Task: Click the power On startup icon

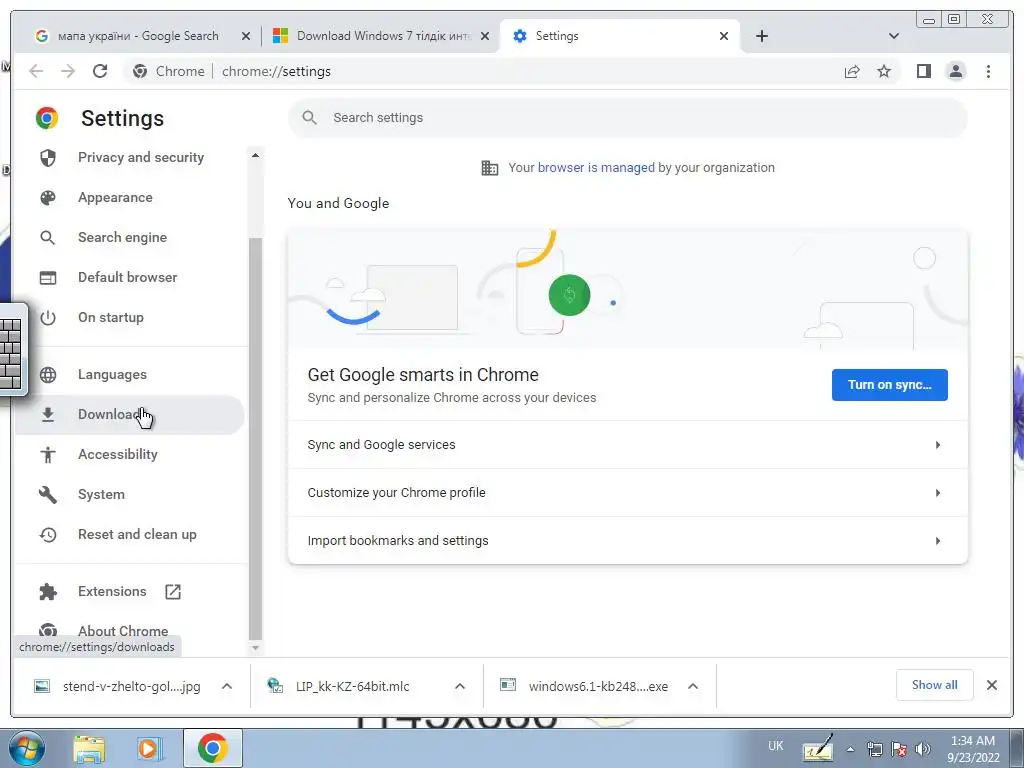Action: (48, 318)
